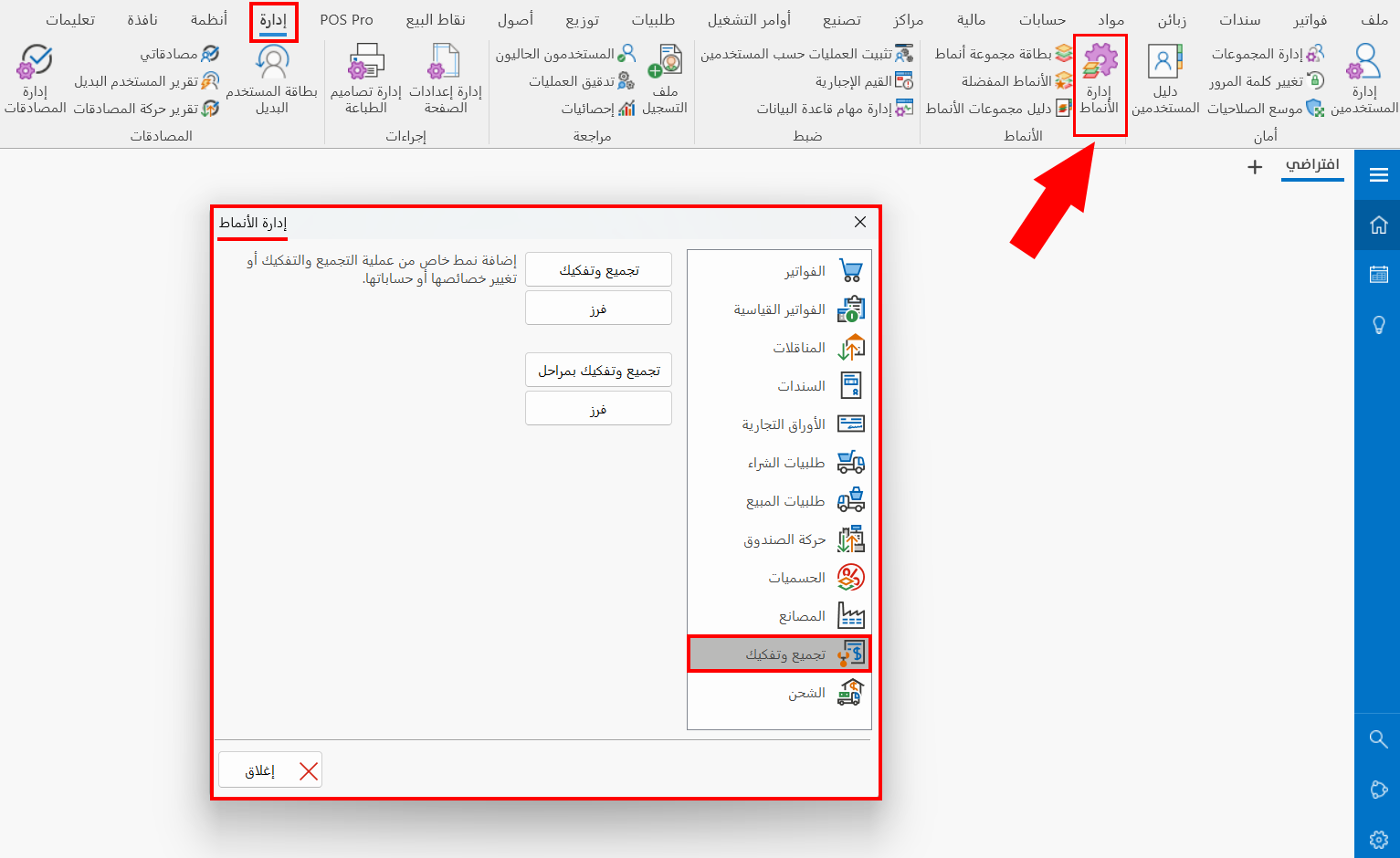
Task: Click the إغلاق button
Action: pos(270,770)
